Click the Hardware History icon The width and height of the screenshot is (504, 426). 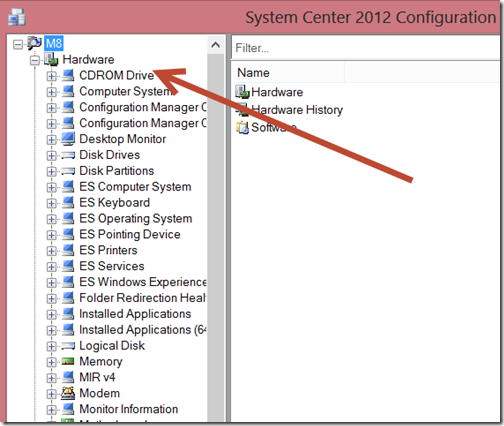coord(242,109)
